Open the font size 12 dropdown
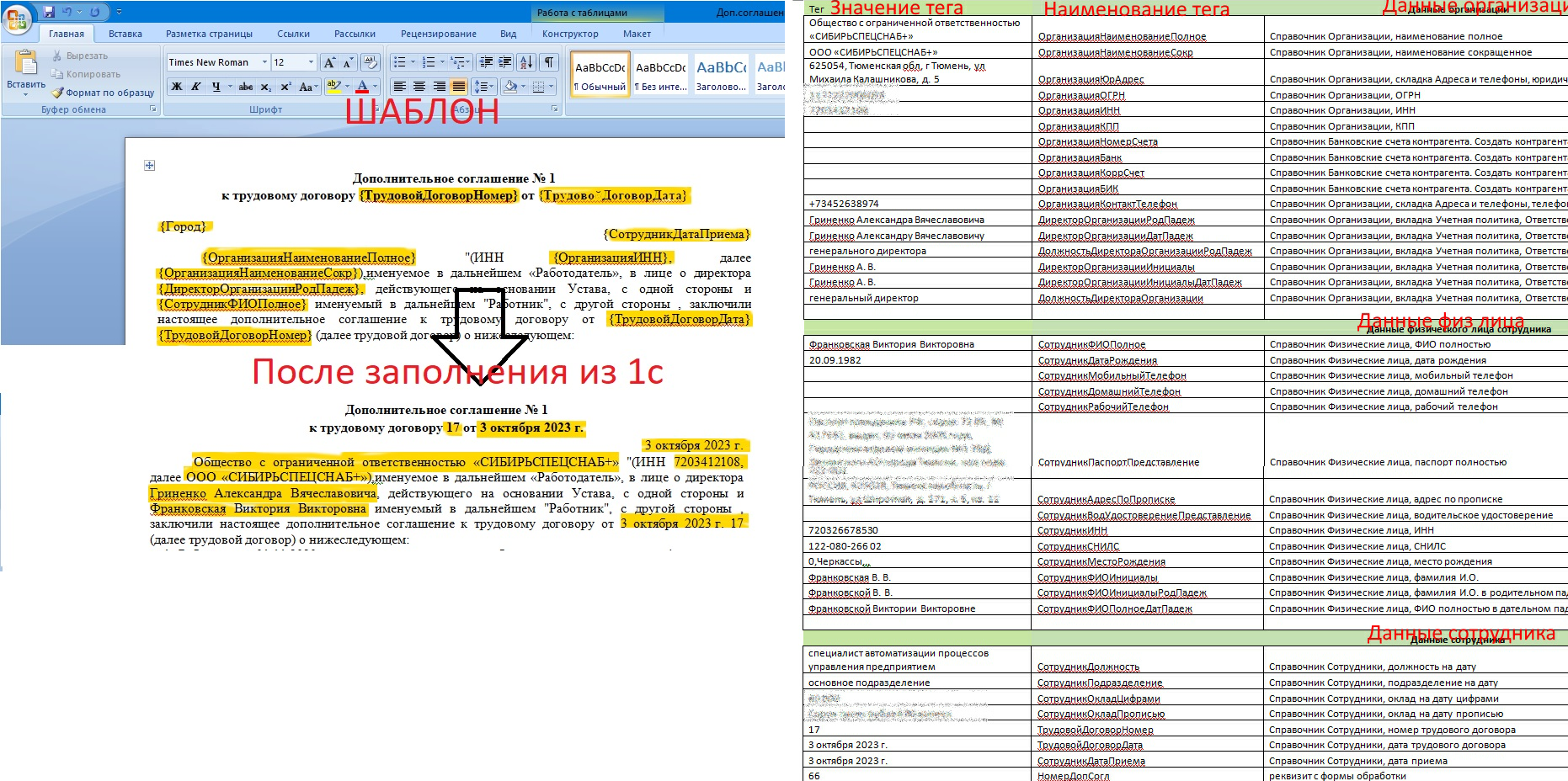This screenshot has height=781, width=1568. click(x=311, y=62)
